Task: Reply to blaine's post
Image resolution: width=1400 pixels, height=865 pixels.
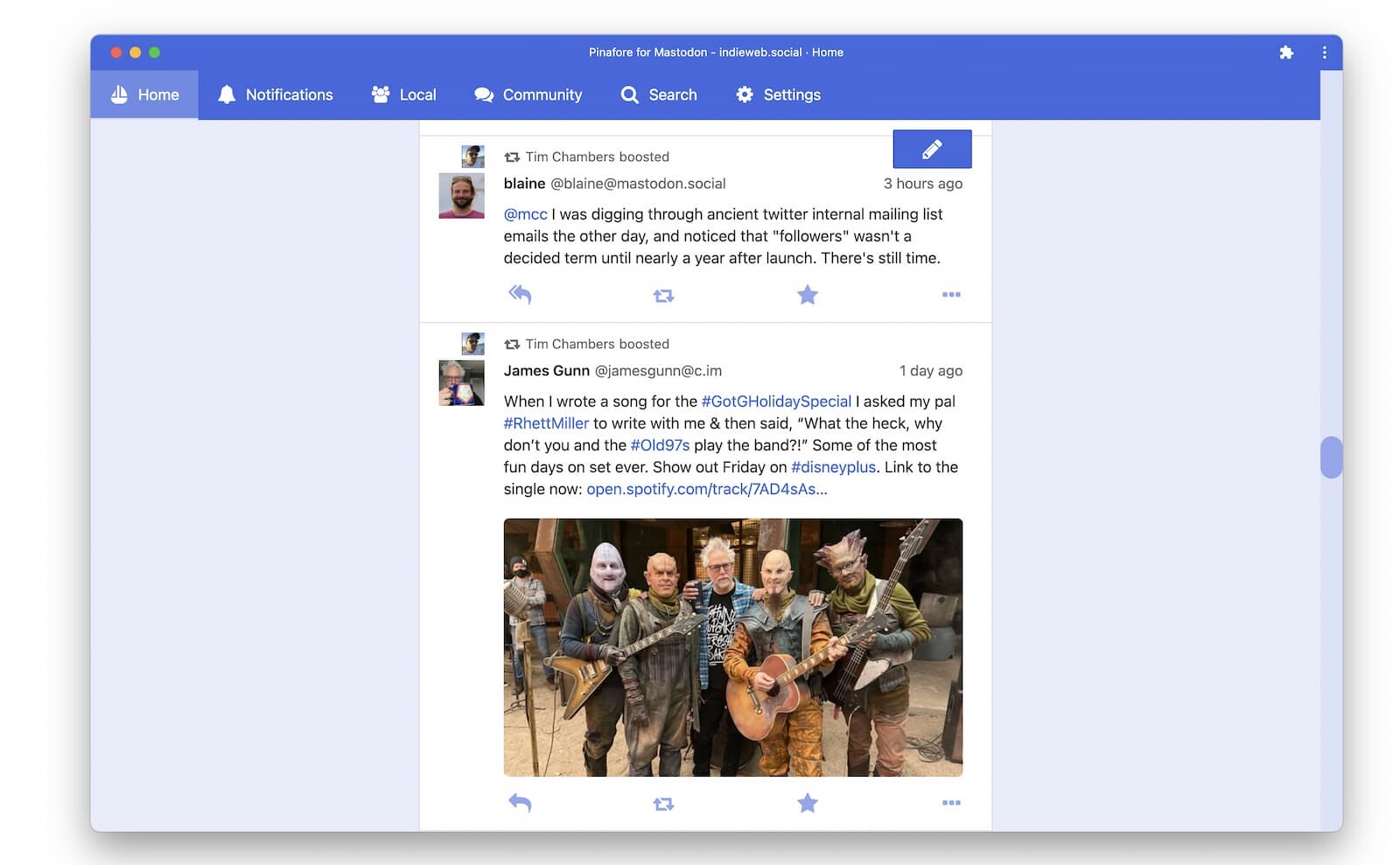Action: pos(520,295)
